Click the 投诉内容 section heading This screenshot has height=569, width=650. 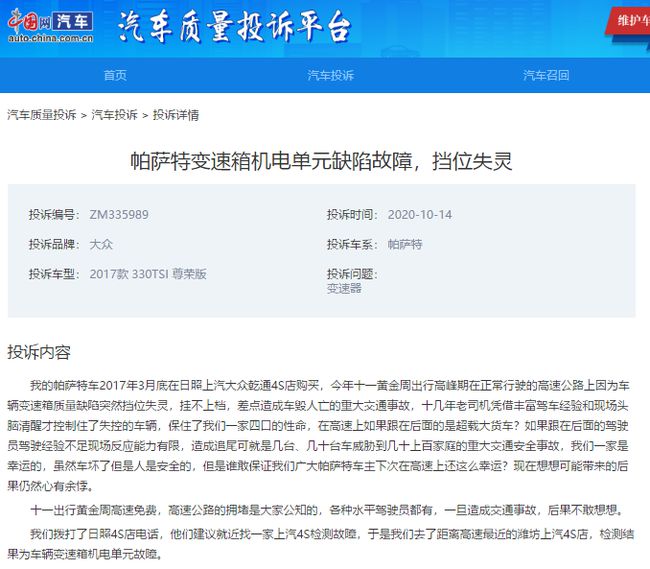pyautogui.click(x=39, y=352)
